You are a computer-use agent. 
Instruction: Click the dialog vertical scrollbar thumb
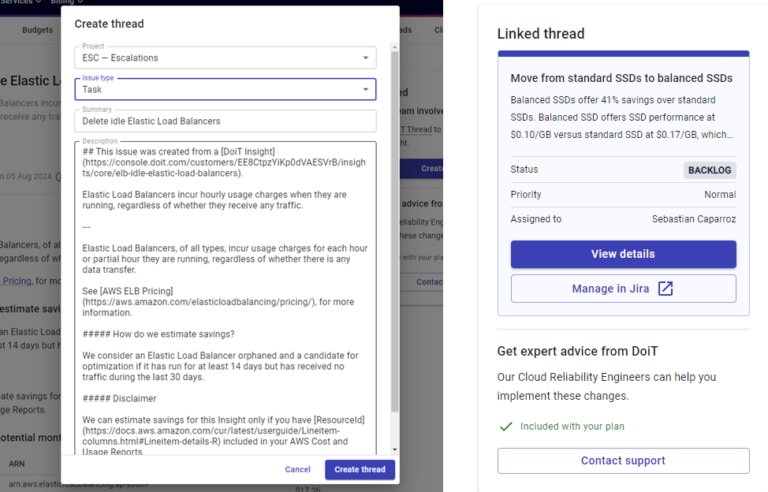tap(395, 231)
